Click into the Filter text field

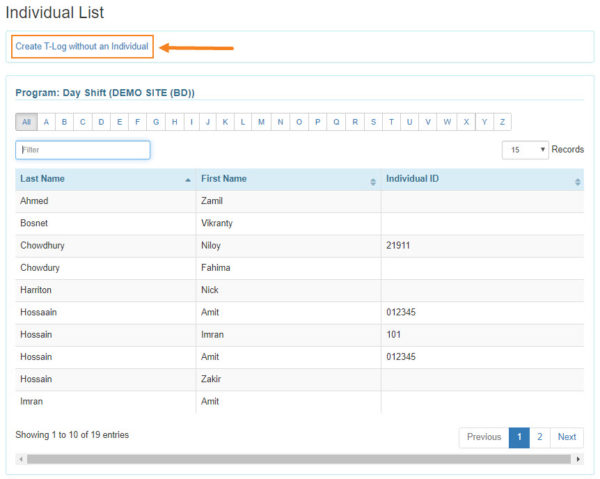coord(83,150)
